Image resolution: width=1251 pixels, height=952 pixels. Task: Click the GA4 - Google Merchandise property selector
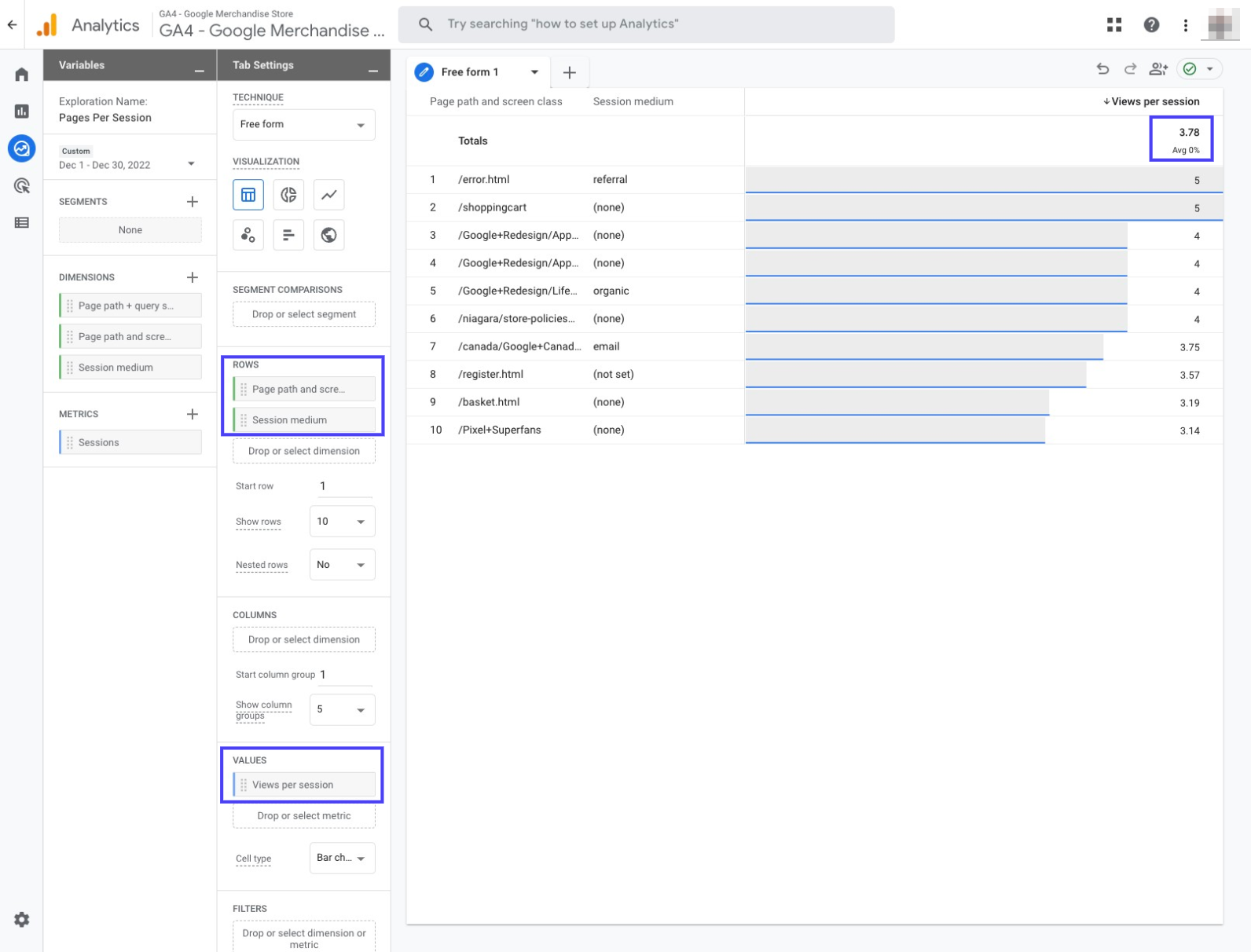click(271, 24)
